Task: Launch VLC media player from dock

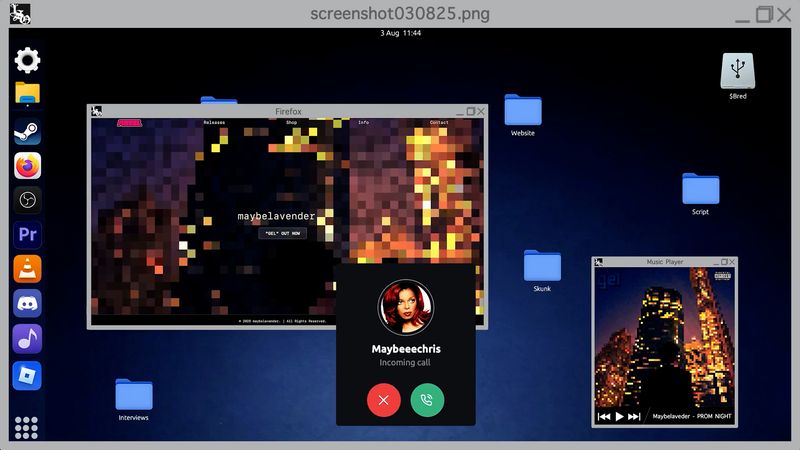Action: coord(27,269)
